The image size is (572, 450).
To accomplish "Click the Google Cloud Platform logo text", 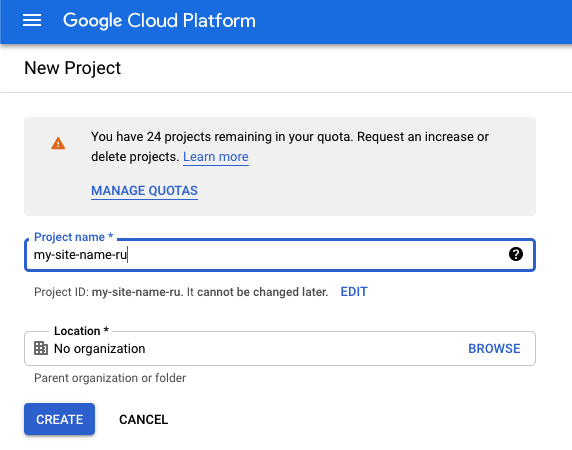I will pos(159,21).
